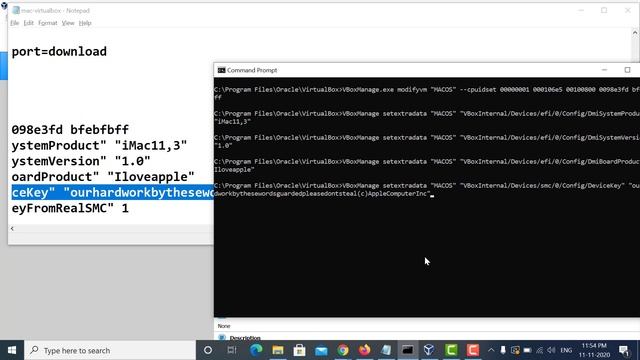Image resolution: width=640 pixels, height=360 pixels.
Task: Click the taskbar search box
Action: pyautogui.click(x=110, y=350)
